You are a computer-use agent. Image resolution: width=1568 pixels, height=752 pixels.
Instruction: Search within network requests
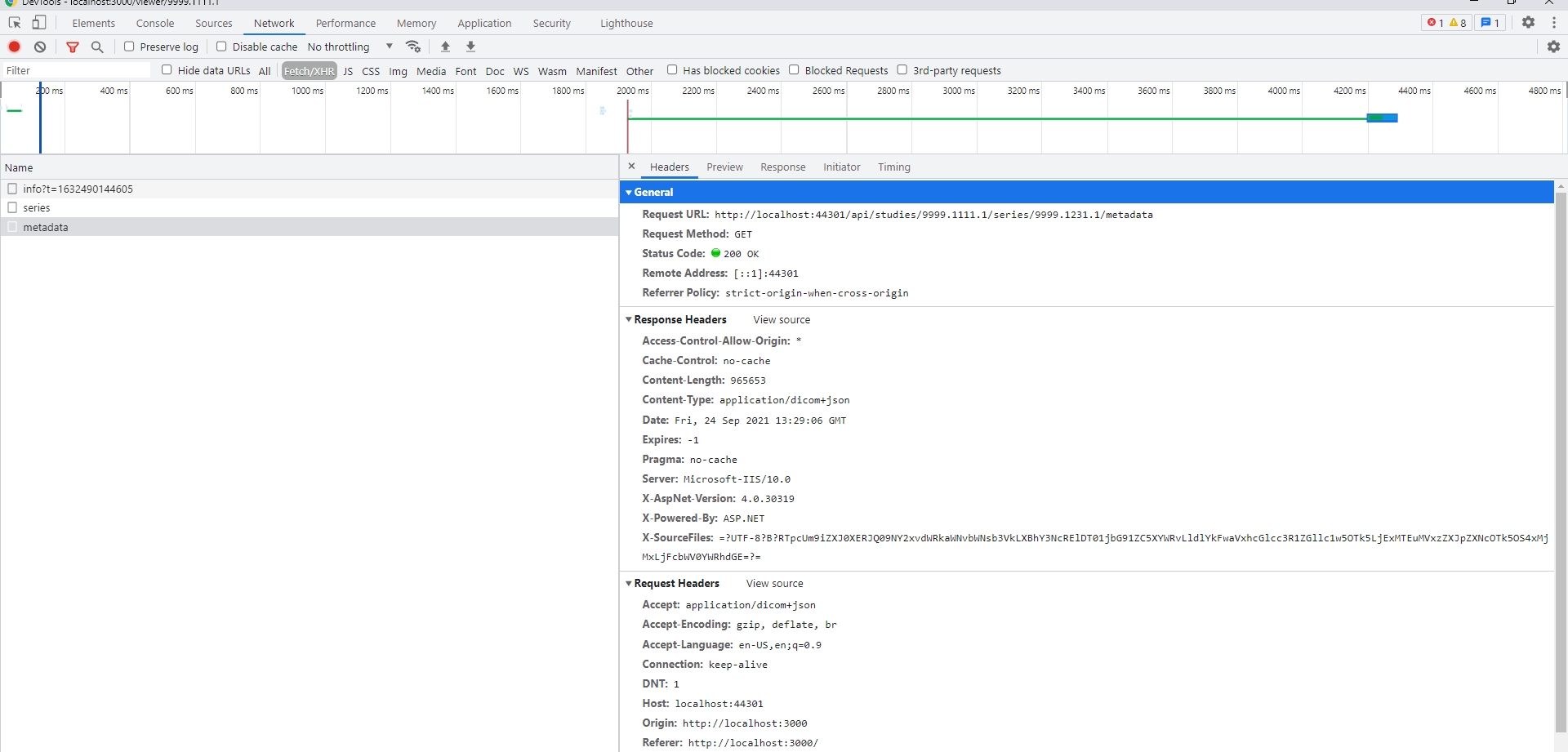(97, 47)
